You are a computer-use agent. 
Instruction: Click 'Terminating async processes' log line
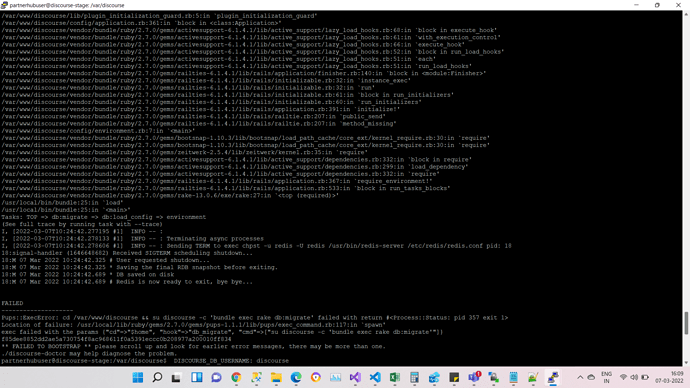[x=132, y=238]
